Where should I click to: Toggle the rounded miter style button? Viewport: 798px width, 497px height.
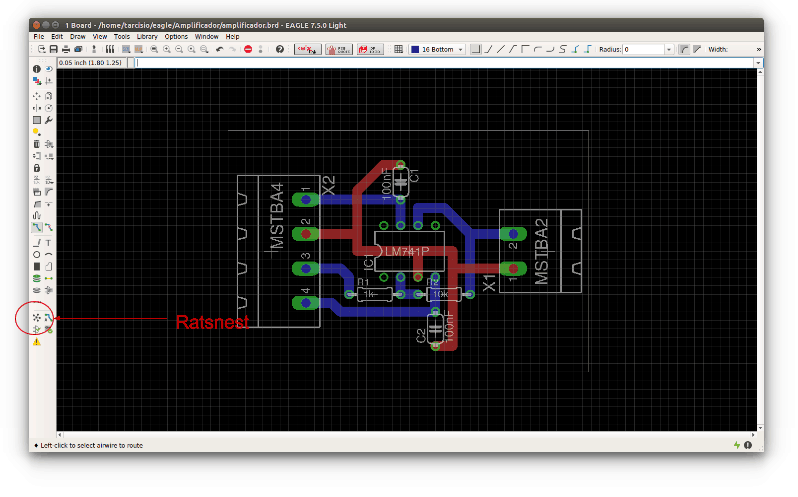[684, 49]
